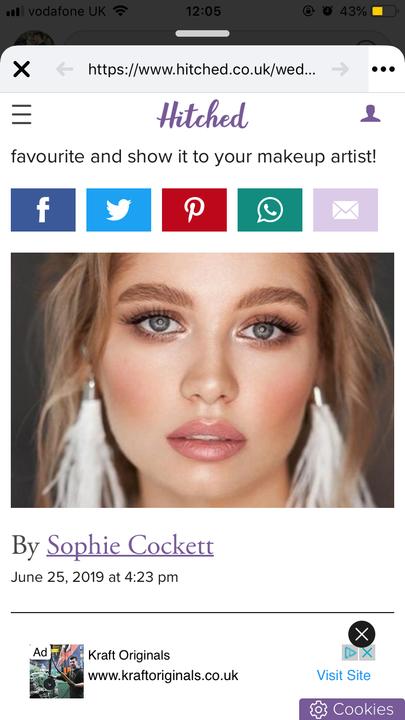This screenshot has height=720, width=405.
Task: Share the article on Twitter
Action: (x=118, y=210)
